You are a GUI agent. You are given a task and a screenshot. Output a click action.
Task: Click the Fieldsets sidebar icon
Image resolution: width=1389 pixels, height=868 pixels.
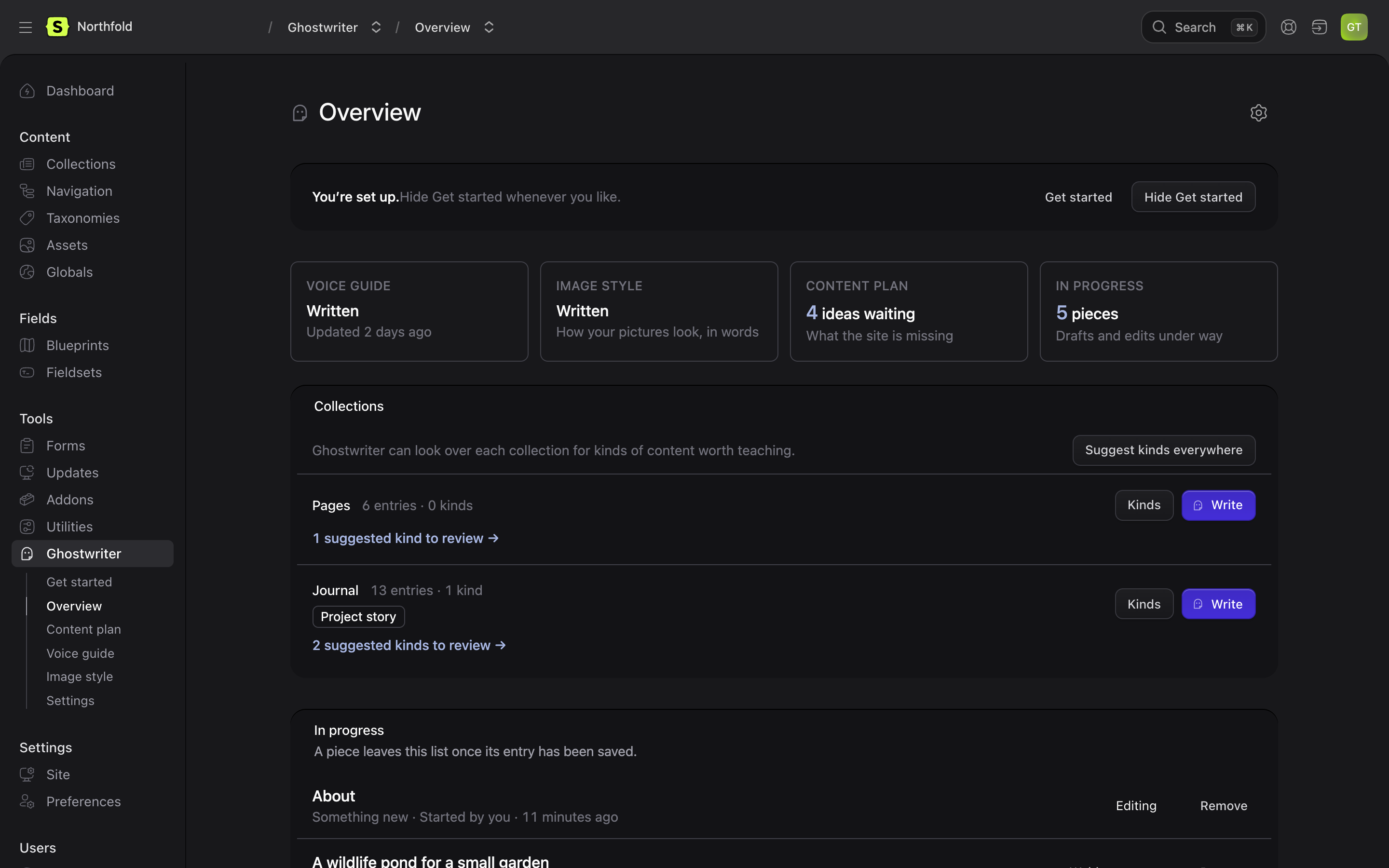27,373
